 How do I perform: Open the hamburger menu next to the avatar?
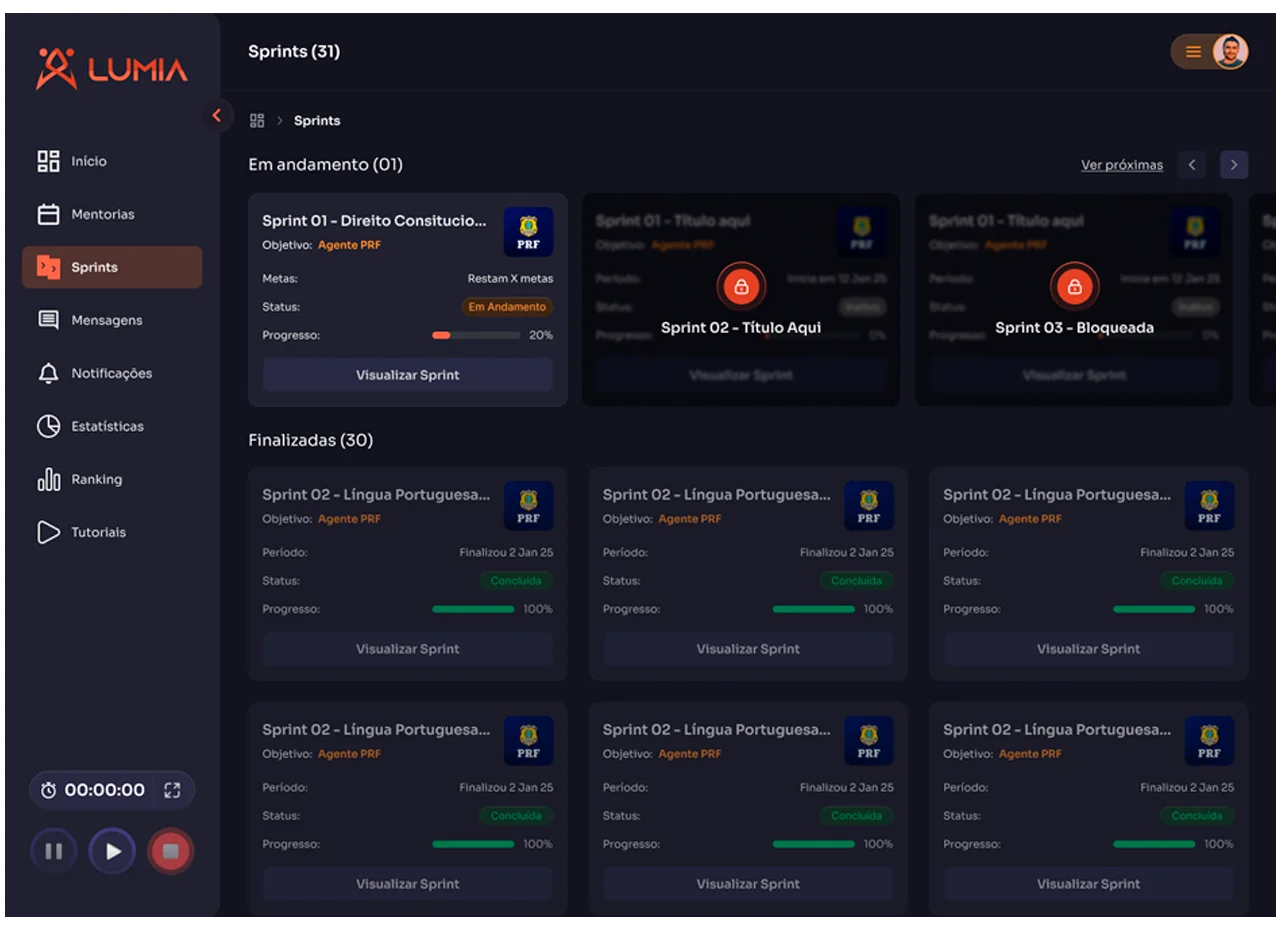coord(1193,52)
